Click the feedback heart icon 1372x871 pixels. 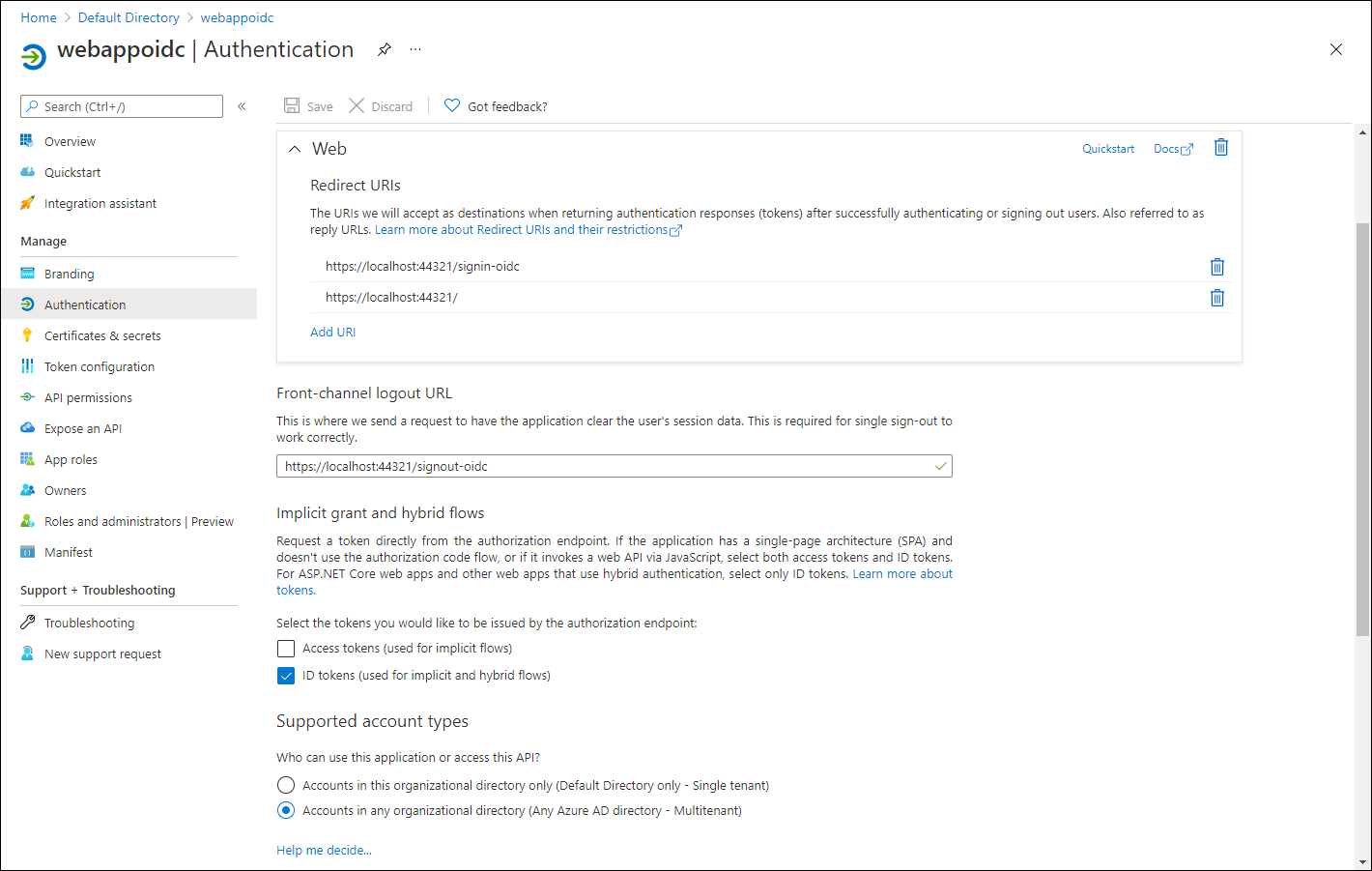coord(452,105)
